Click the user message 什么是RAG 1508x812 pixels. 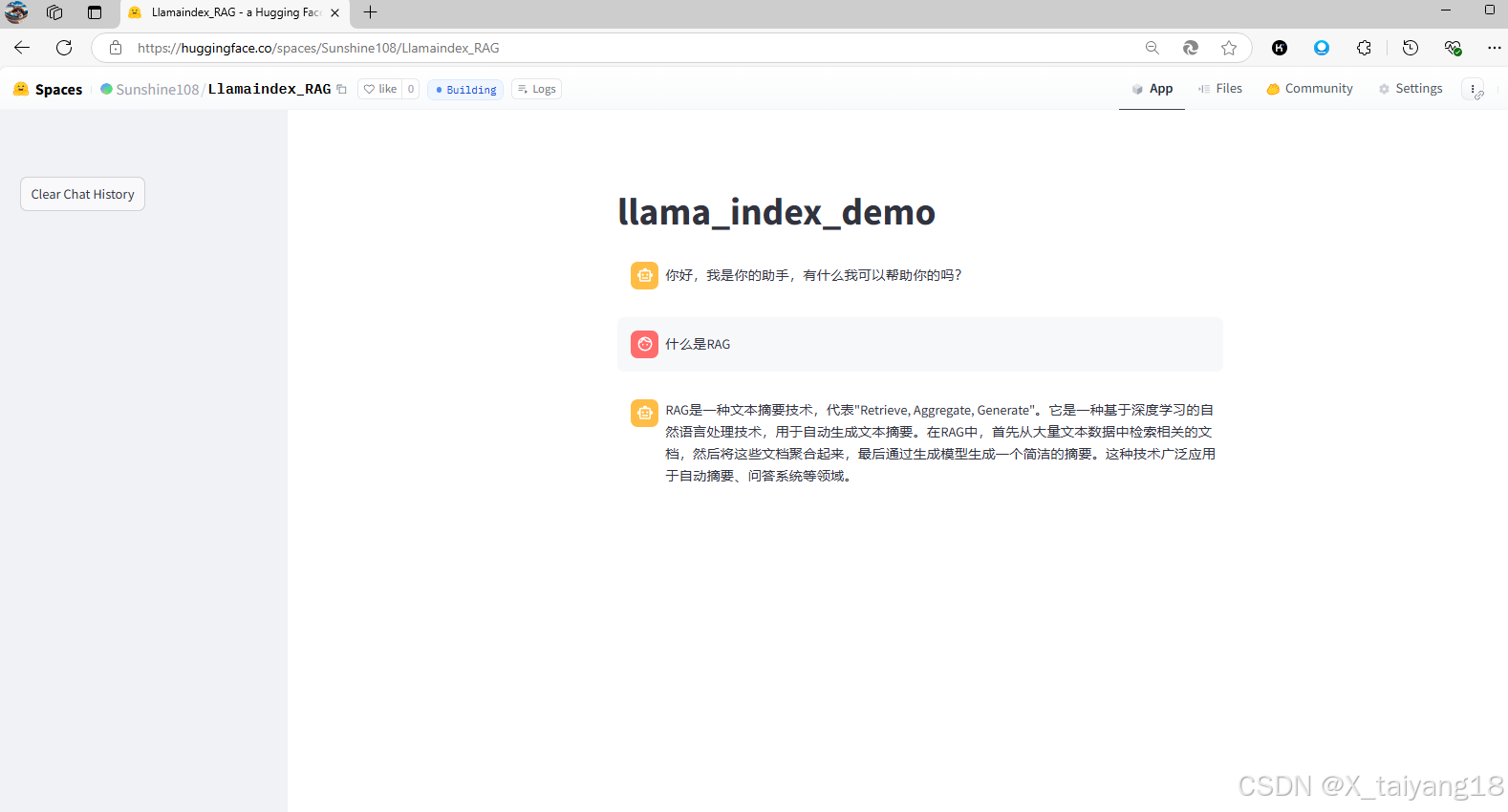coord(698,344)
